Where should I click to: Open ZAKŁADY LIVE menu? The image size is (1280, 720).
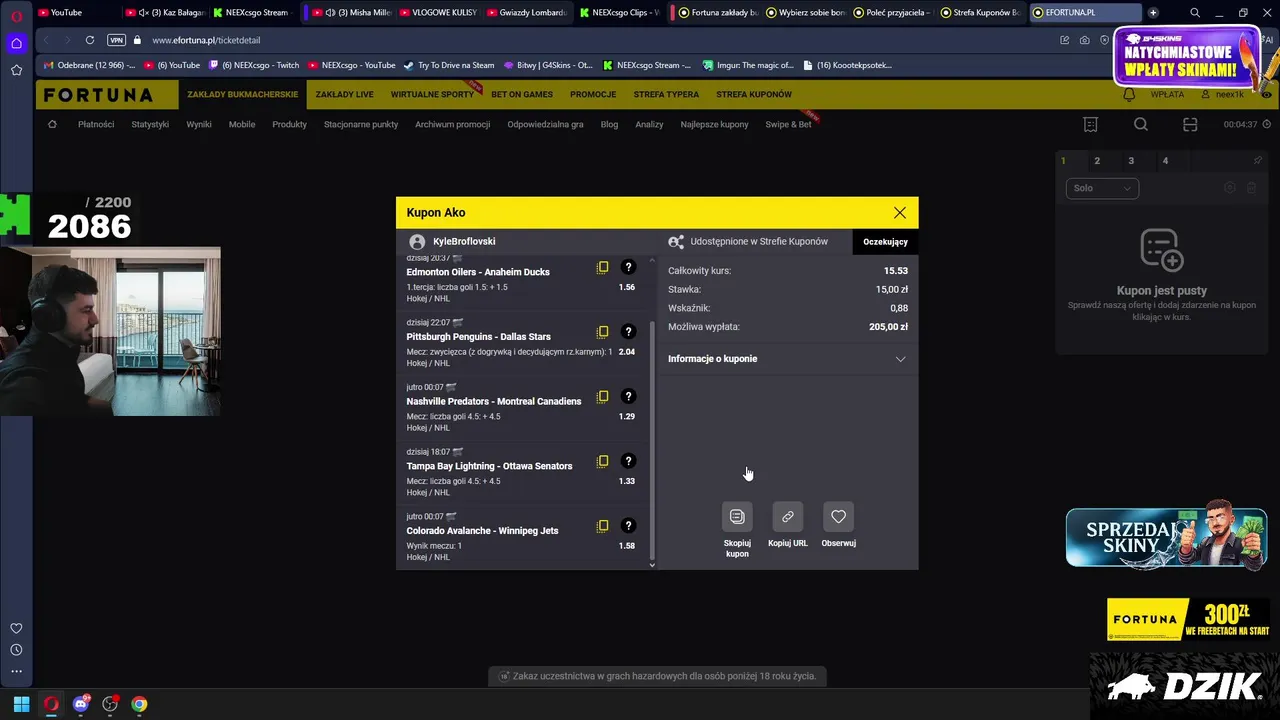tap(344, 95)
